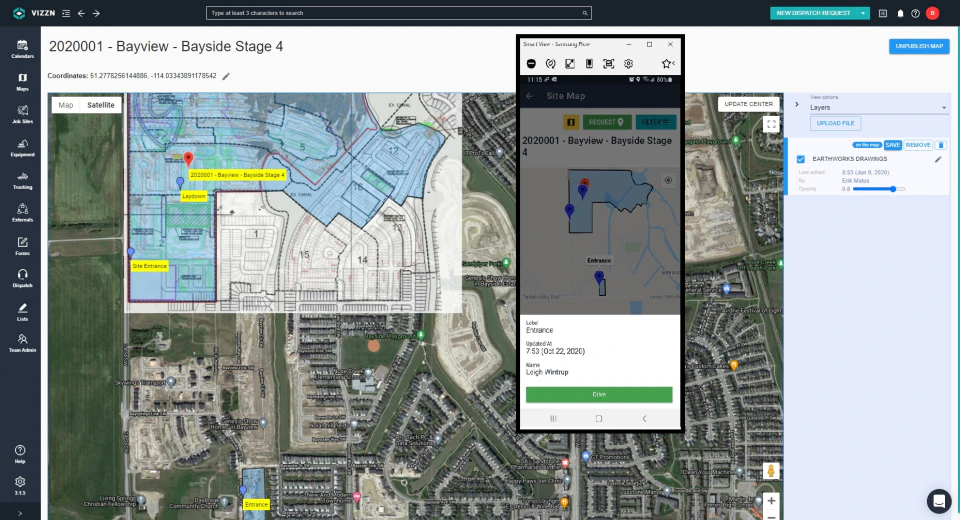Click the Samsung Flow do-not-disturb icon
Image resolution: width=960 pixels, height=520 pixels.
click(x=531, y=64)
